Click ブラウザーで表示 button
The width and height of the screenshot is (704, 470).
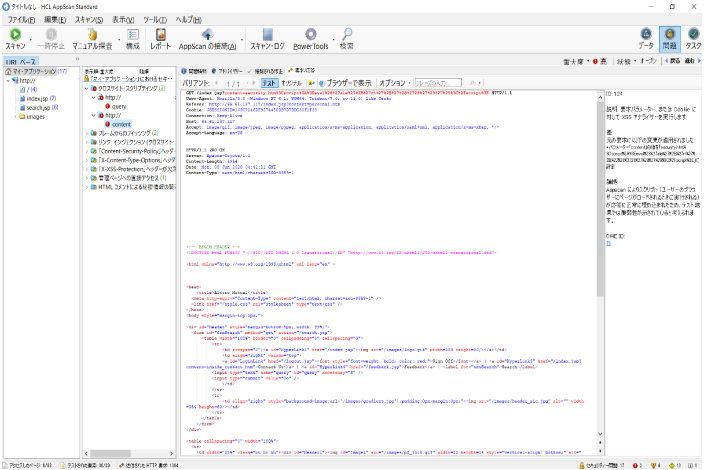345,83
